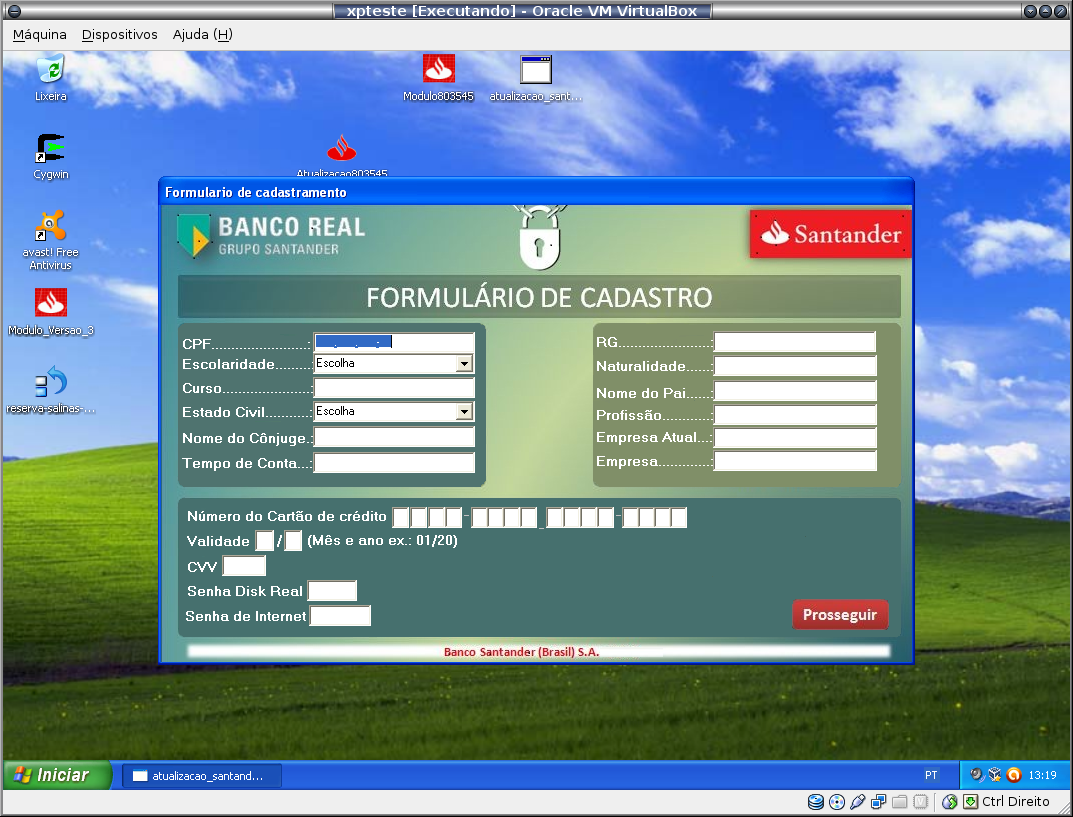Open the Ajuda menu
The height and width of the screenshot is (817, 1073).
click(x=203, y=34)
